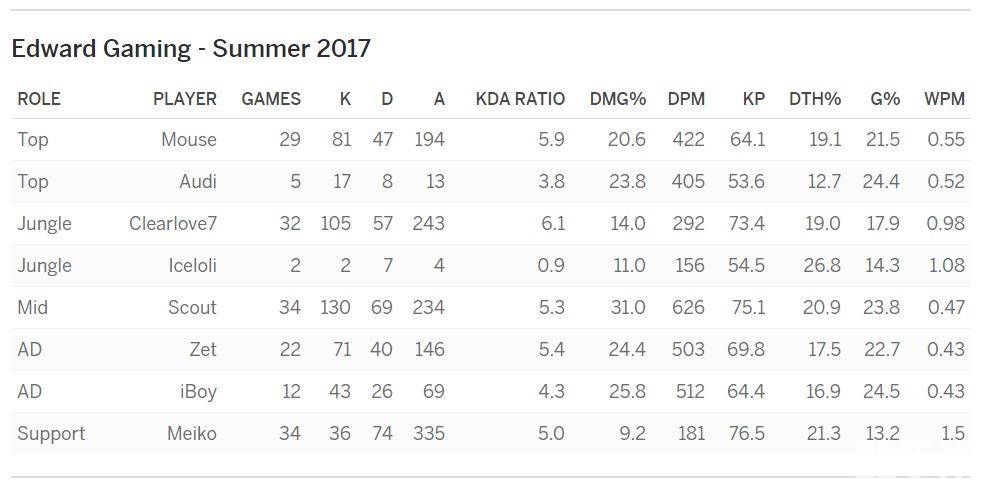
Task: Sort by the DMG% column header
Action: pos(617,98)
